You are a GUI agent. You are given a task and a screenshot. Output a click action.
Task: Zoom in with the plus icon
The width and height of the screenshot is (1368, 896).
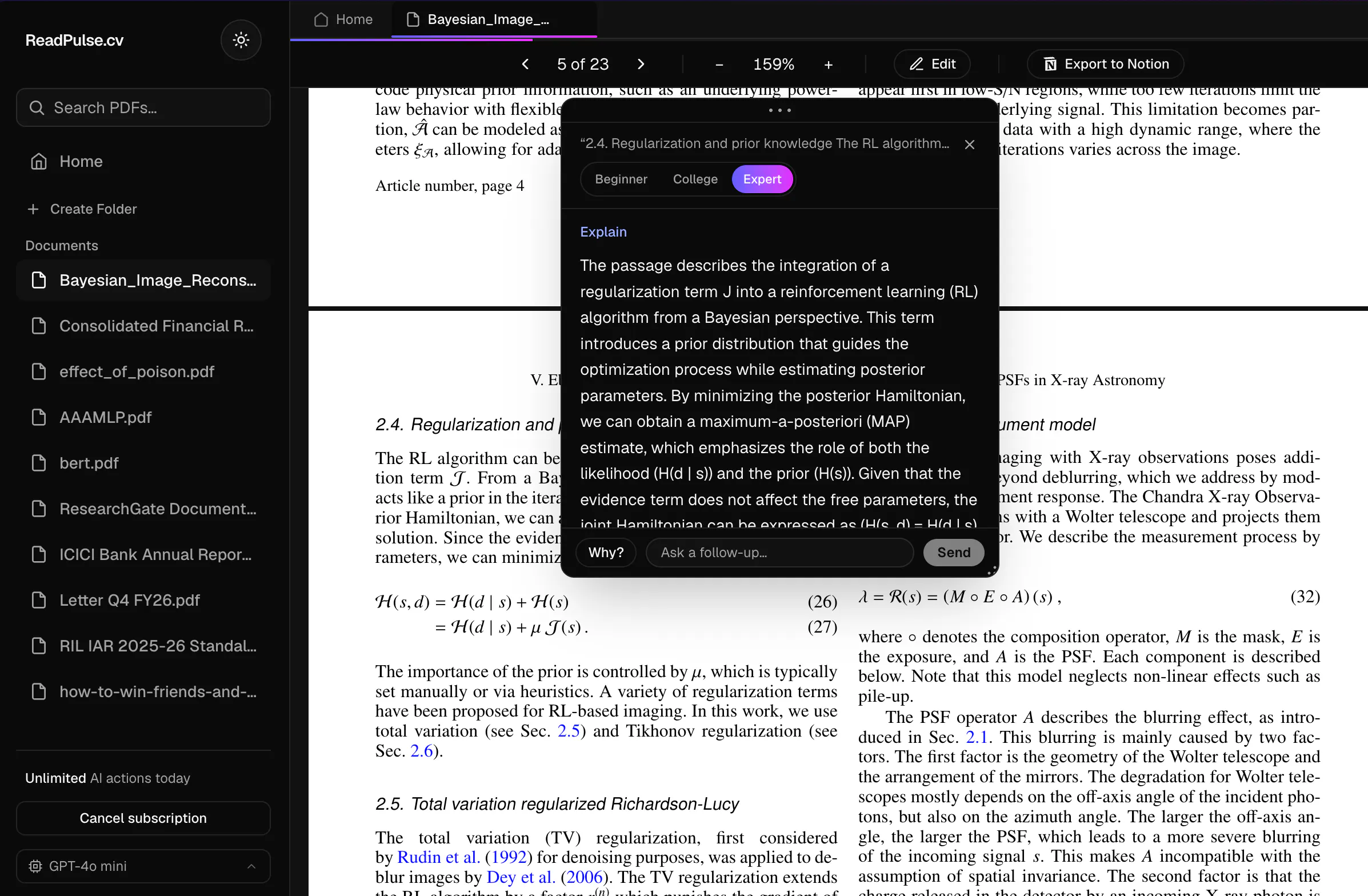(828, 65)
